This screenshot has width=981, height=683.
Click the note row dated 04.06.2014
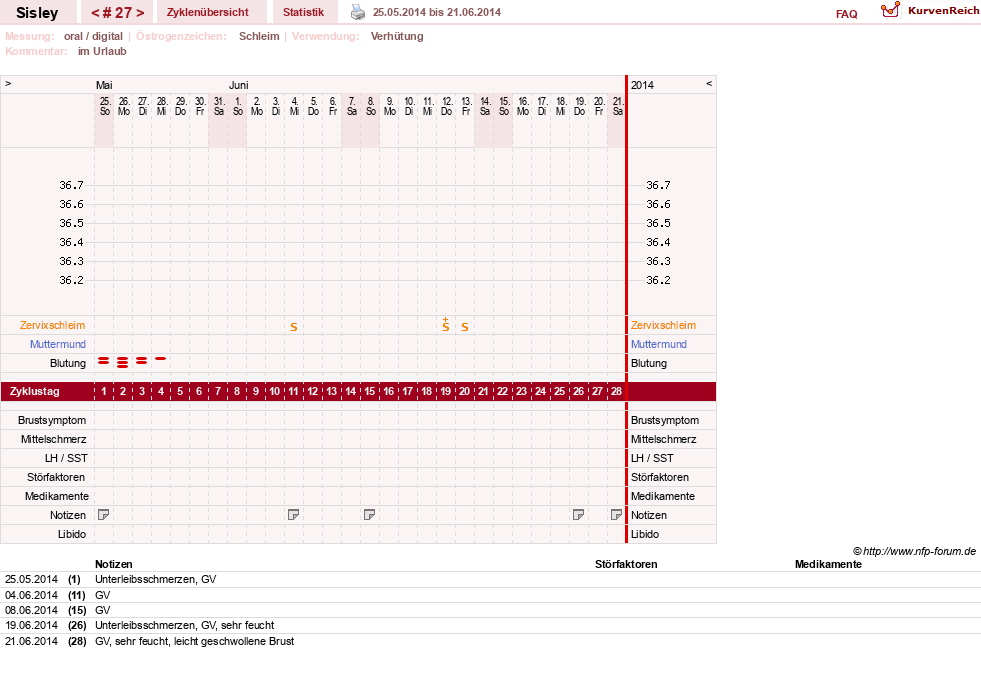[x=490, y=595]
